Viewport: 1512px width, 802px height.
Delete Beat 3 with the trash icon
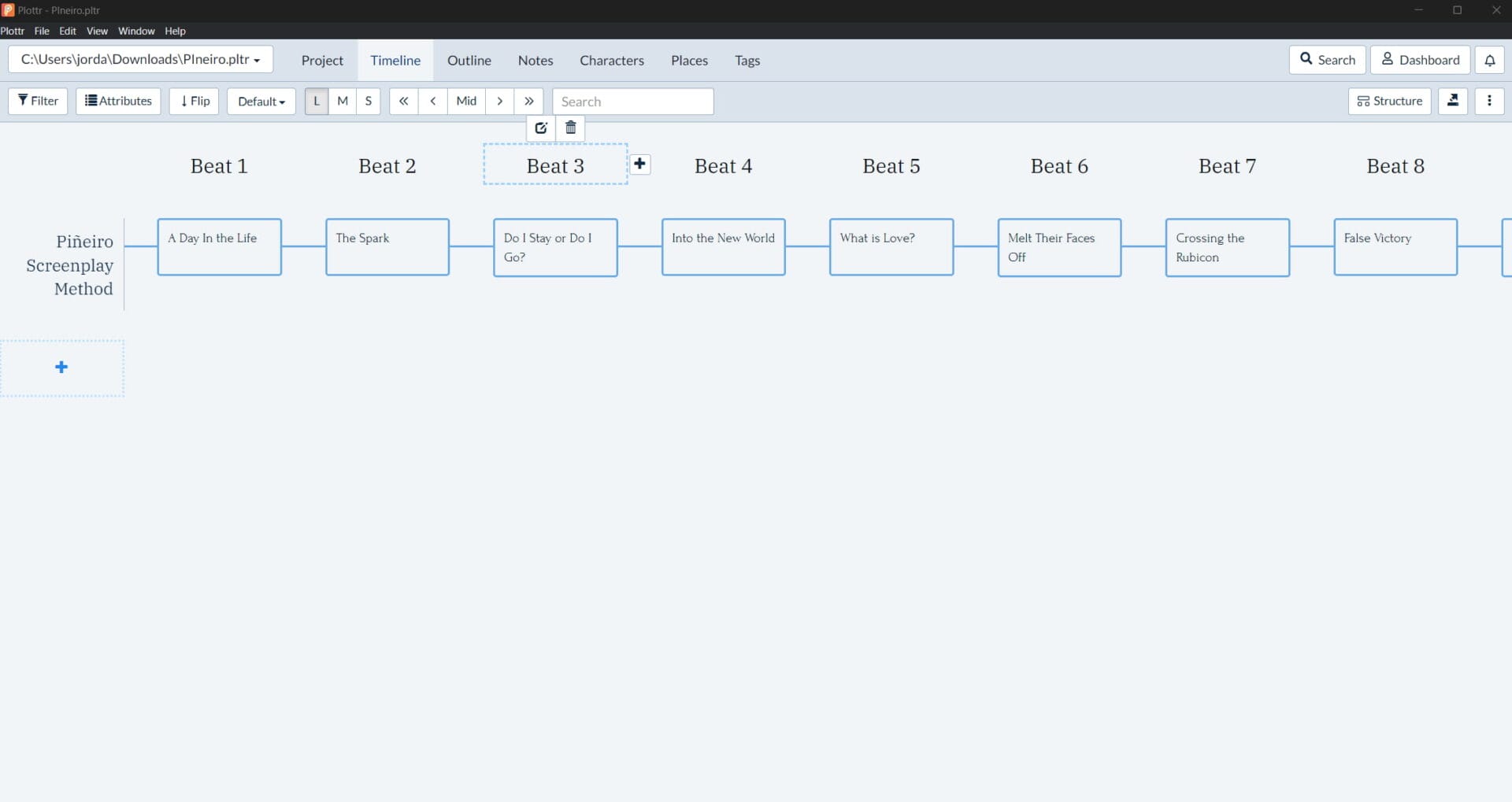point(570,128)
